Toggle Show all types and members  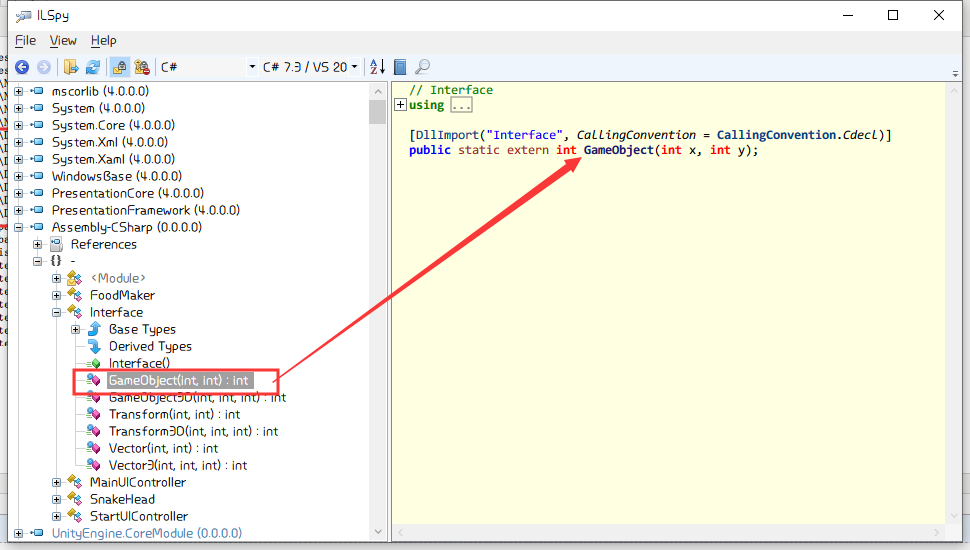pos(142,67)
